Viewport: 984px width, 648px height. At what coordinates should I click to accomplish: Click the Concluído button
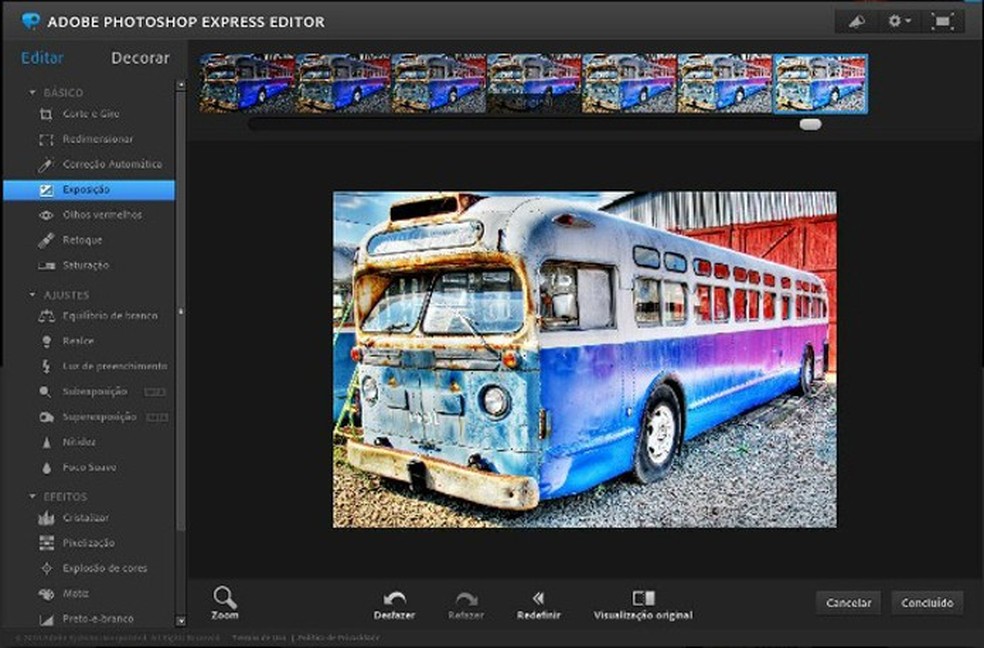pos(927,603)
